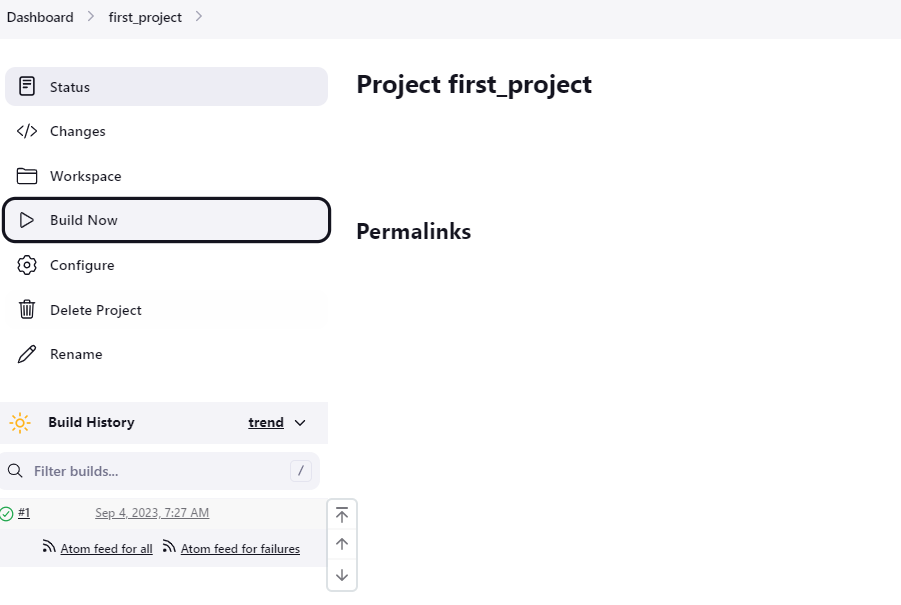Expand the Build History chevron
This screenshot has width=901, height=605.
pyautogui.click(x=300, y=423)
